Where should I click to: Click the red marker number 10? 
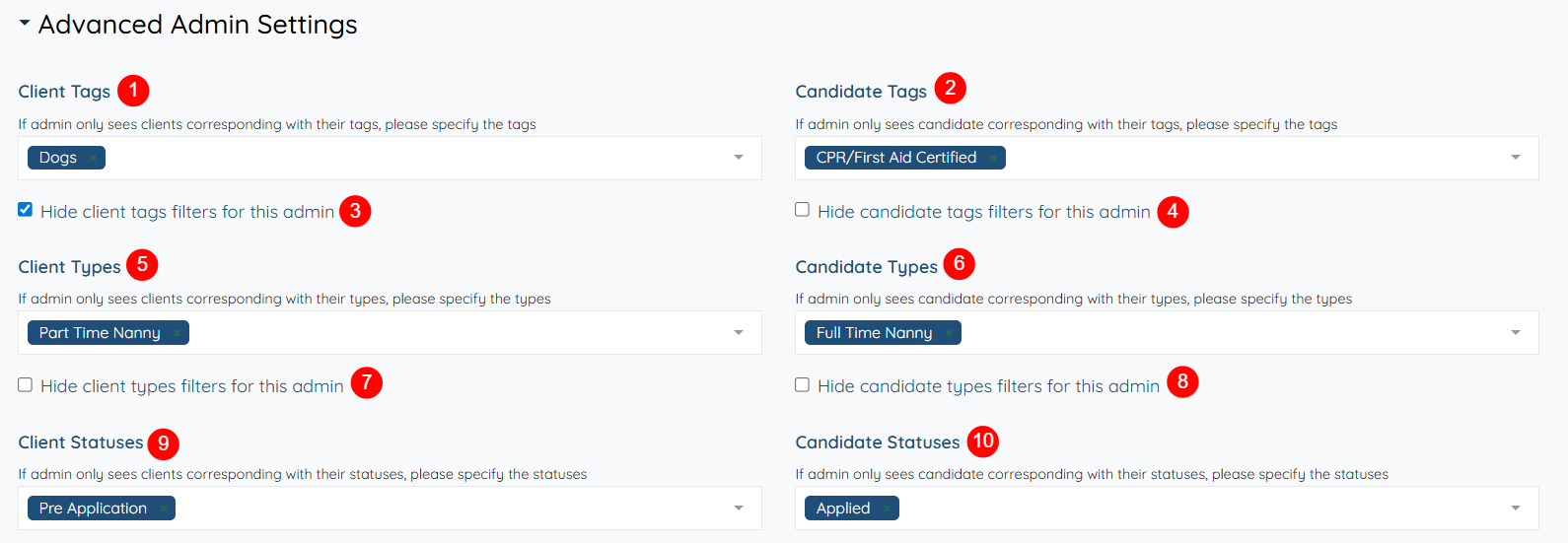(983, 441)
